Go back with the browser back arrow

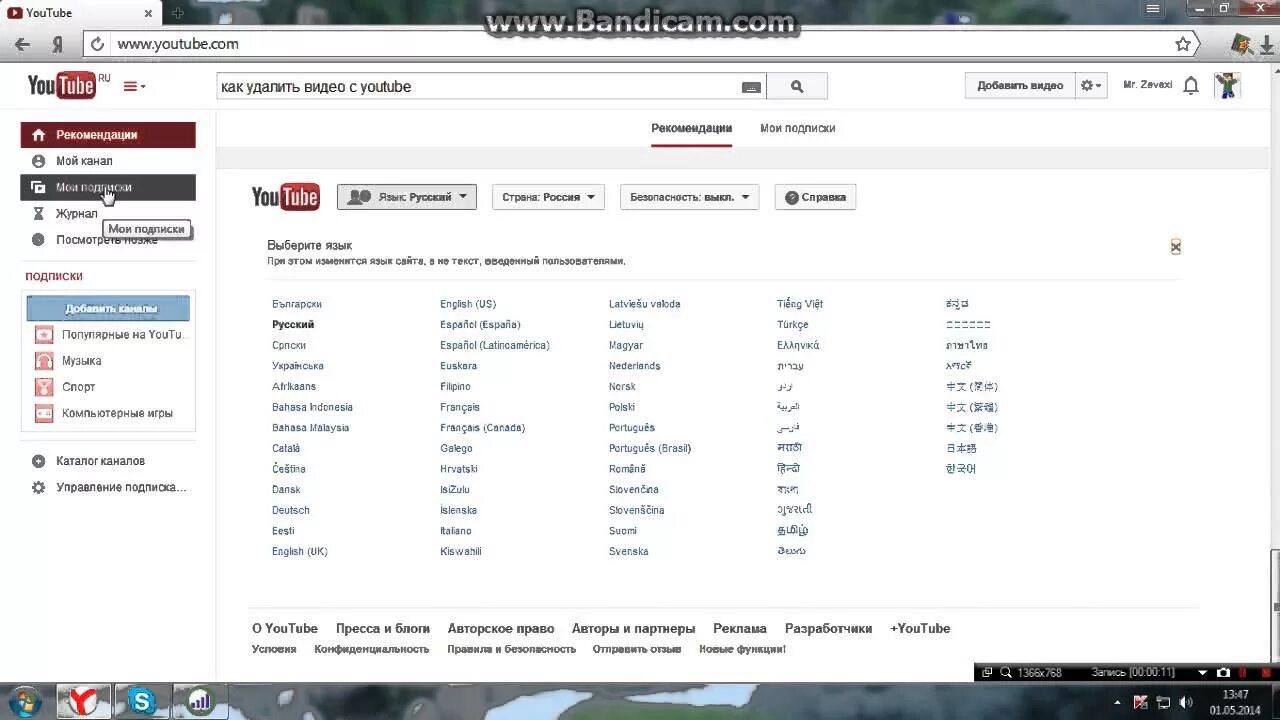click(x=22, y=44)
